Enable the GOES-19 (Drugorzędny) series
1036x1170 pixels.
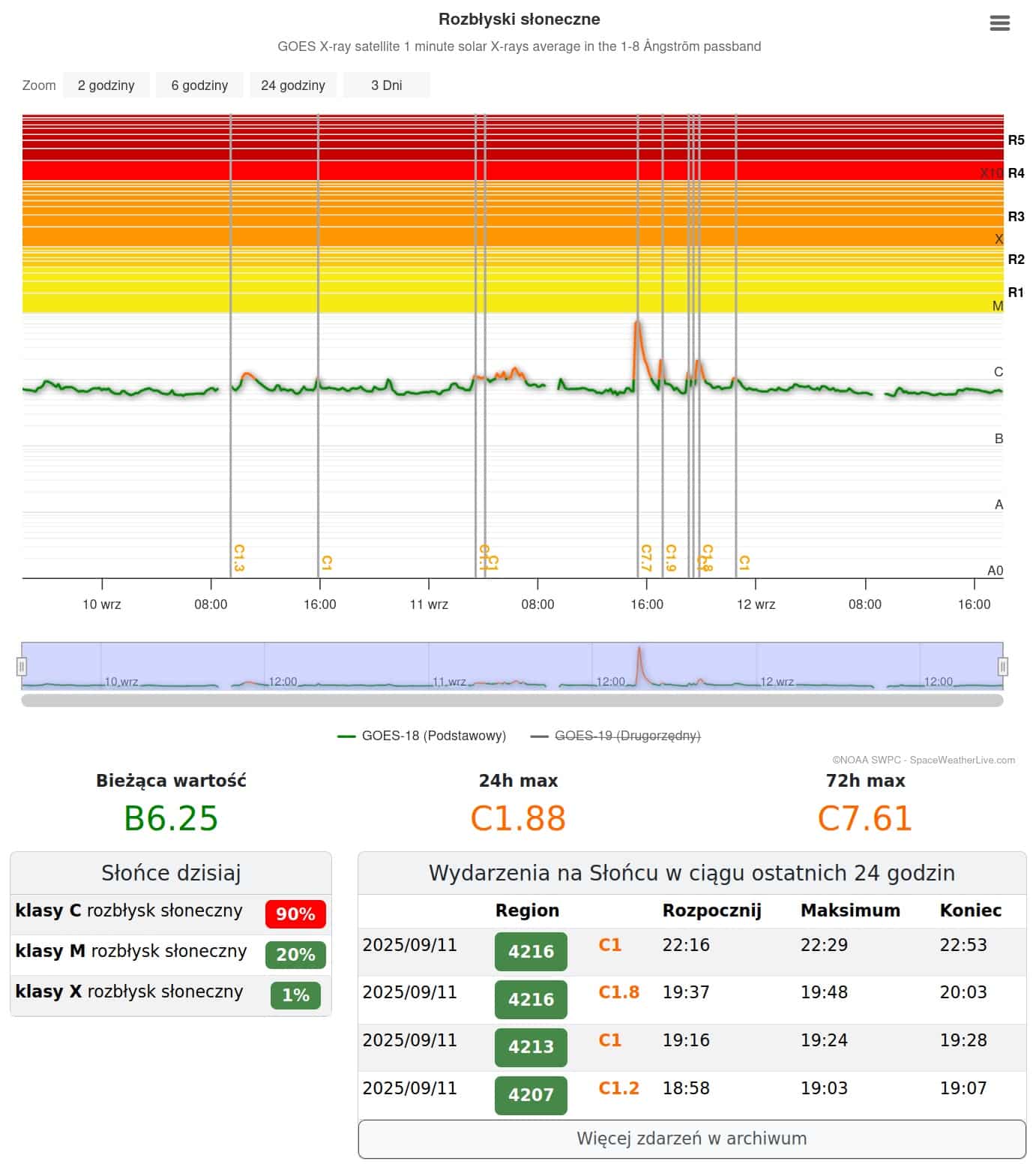point(615,736)
